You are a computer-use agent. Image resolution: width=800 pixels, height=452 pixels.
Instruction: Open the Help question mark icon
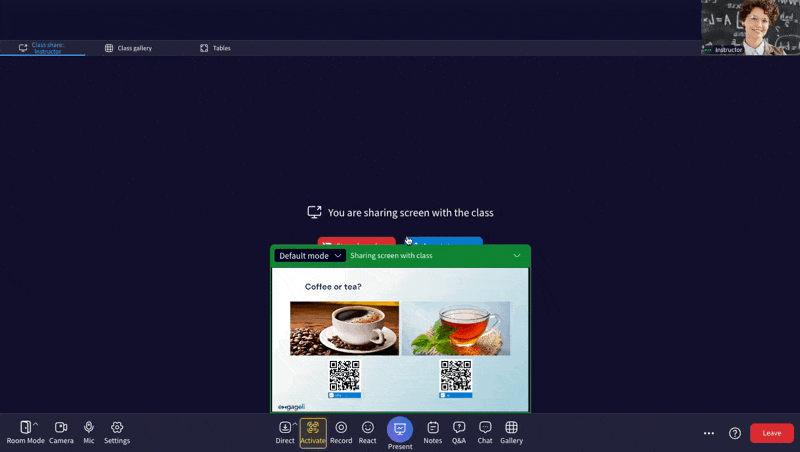(x=735, y=433)
